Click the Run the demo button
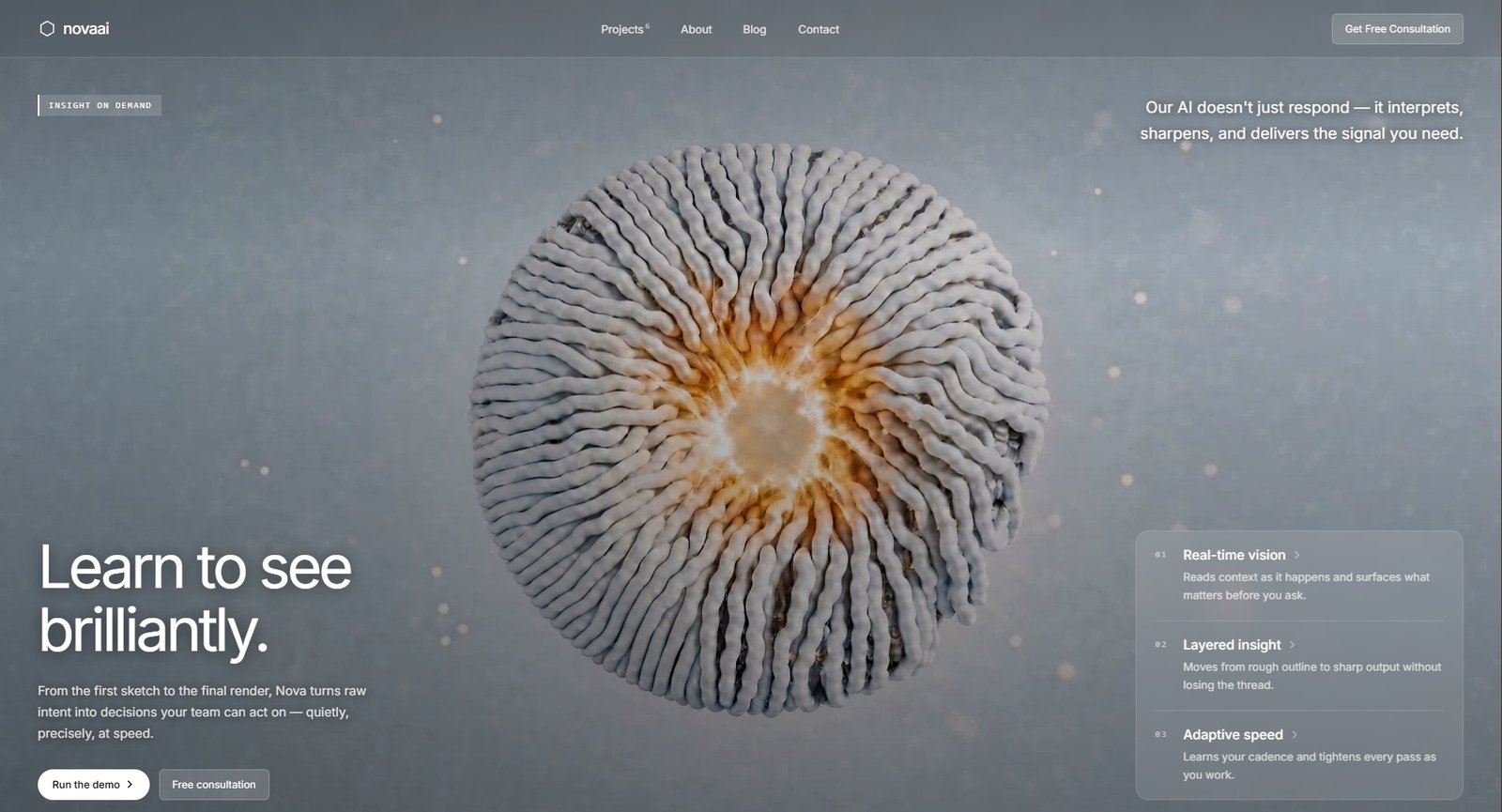 (x=93, y=785)
